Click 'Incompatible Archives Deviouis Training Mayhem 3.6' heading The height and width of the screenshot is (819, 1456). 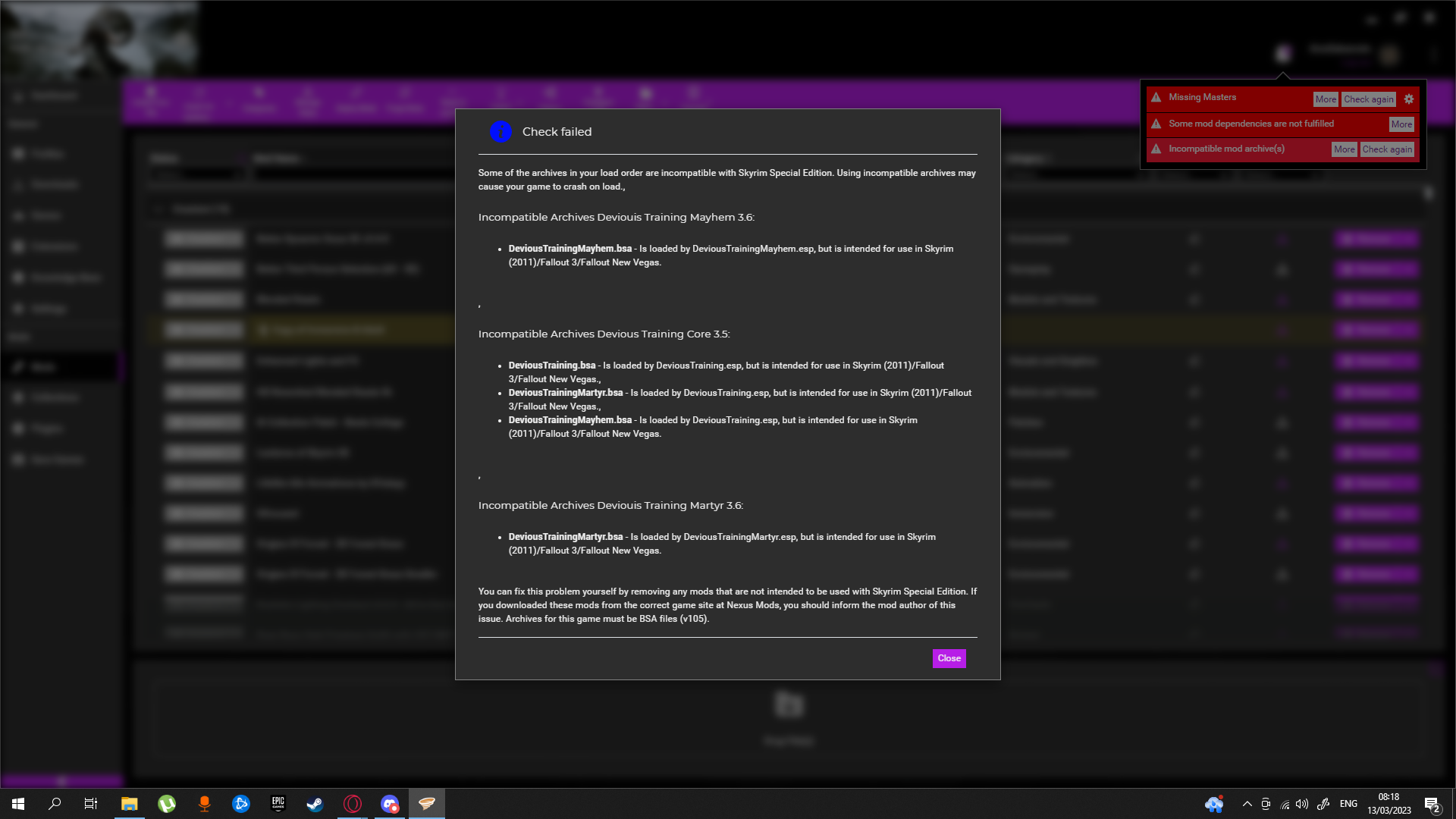pos(616,217)
